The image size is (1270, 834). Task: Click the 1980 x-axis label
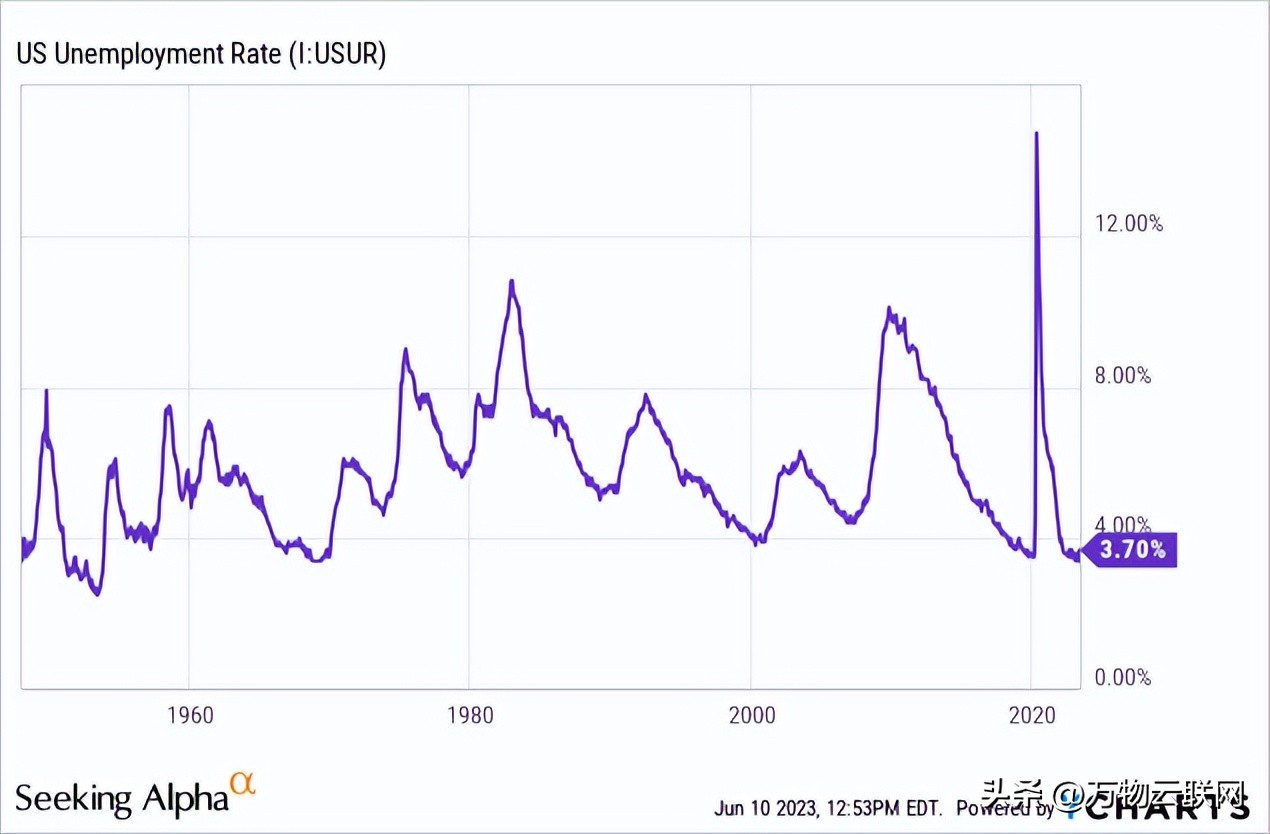click(x=471, y=715)
